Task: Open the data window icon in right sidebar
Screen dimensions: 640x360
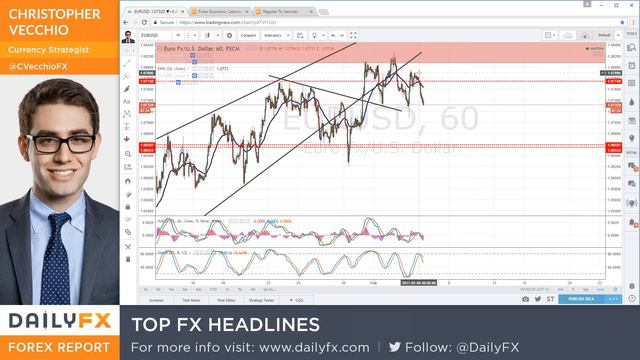Action: pyautogui.click(x=632, y=84)
